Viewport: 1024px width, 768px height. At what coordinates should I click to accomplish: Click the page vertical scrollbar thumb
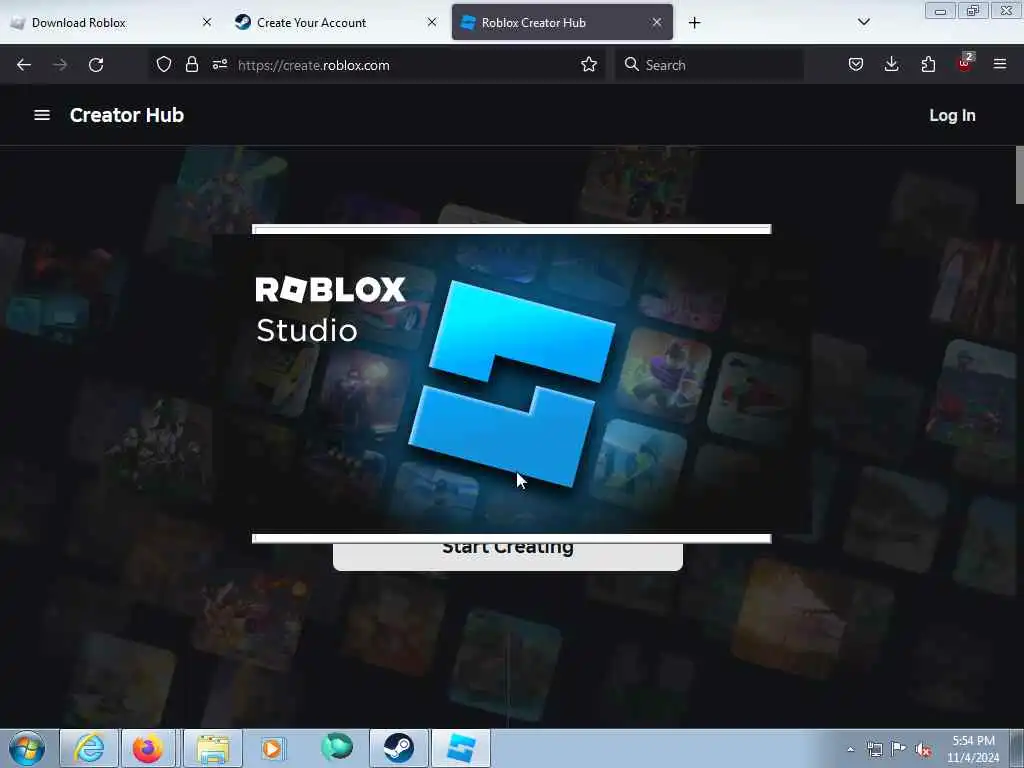coord(1019,175)
